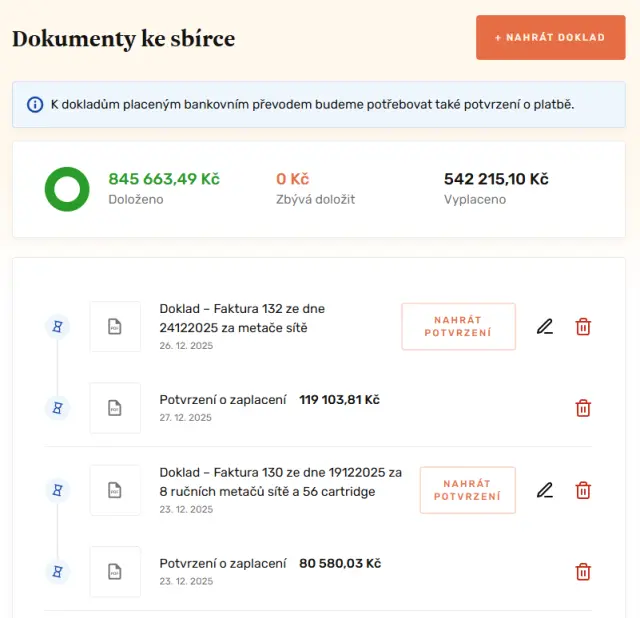Click the Faktura 132 document title

[x=242, y=318]
